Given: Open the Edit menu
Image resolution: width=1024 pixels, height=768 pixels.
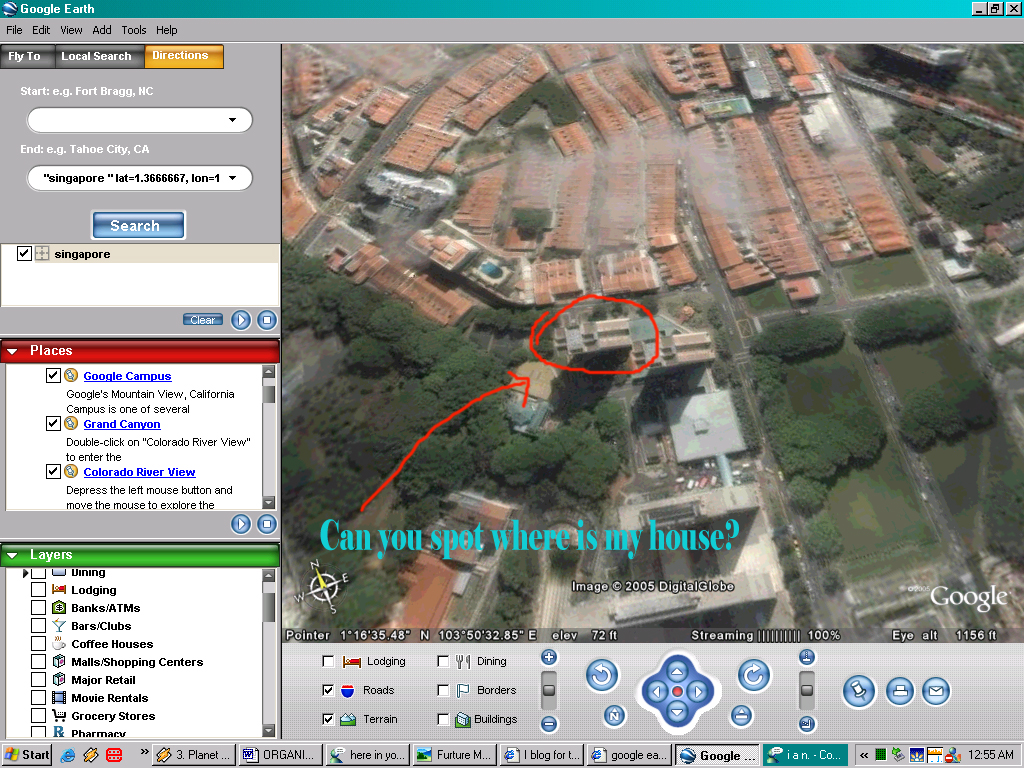Looking at the screenshot, I should (41, 30).
